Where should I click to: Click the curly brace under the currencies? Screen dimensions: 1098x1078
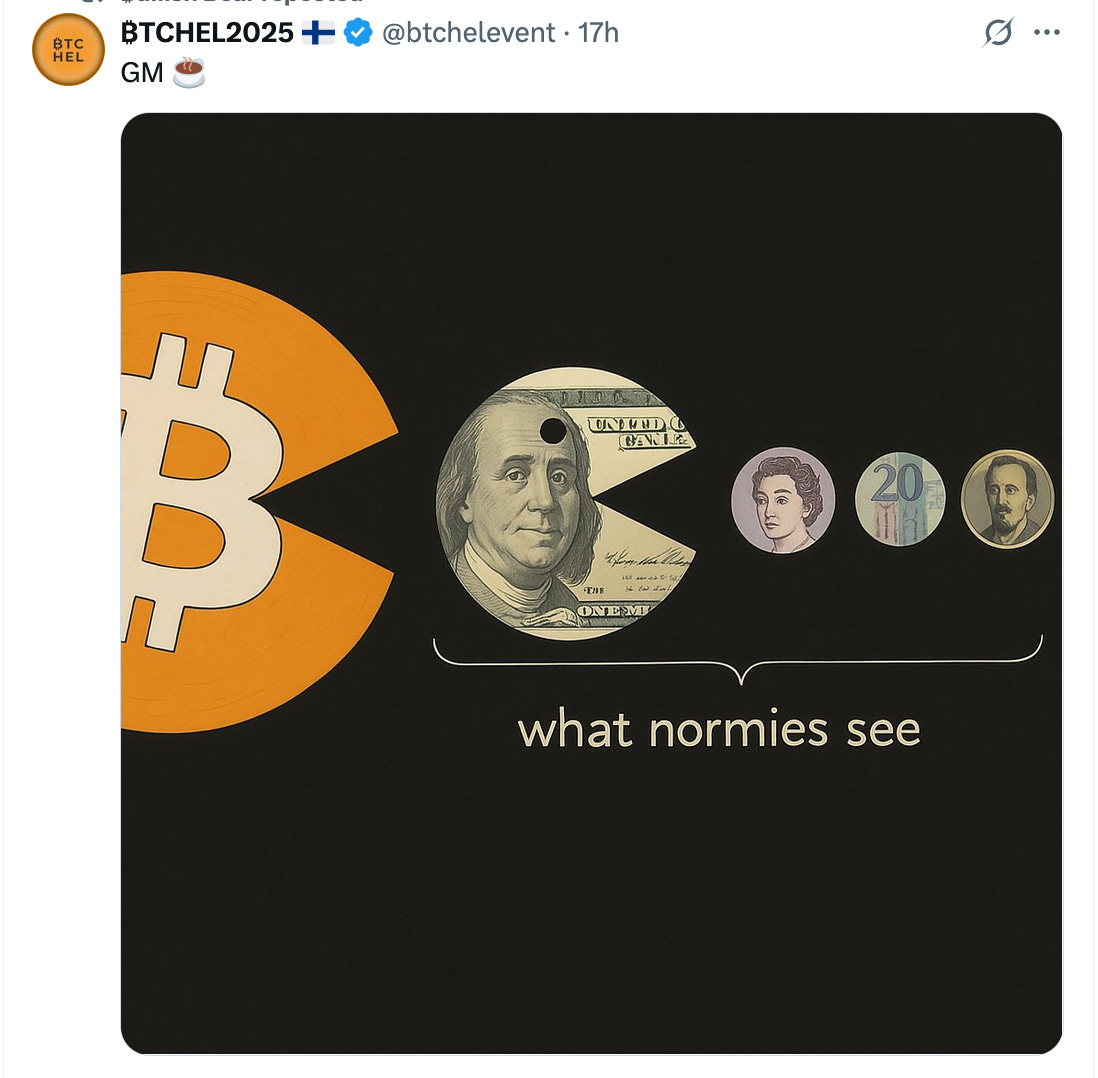point(738,660)
